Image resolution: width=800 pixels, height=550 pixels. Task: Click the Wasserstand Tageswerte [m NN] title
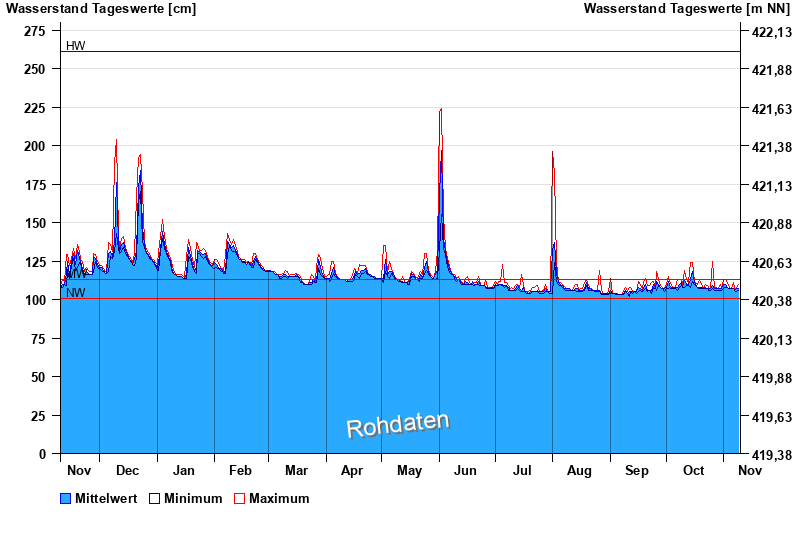[688, 9]
